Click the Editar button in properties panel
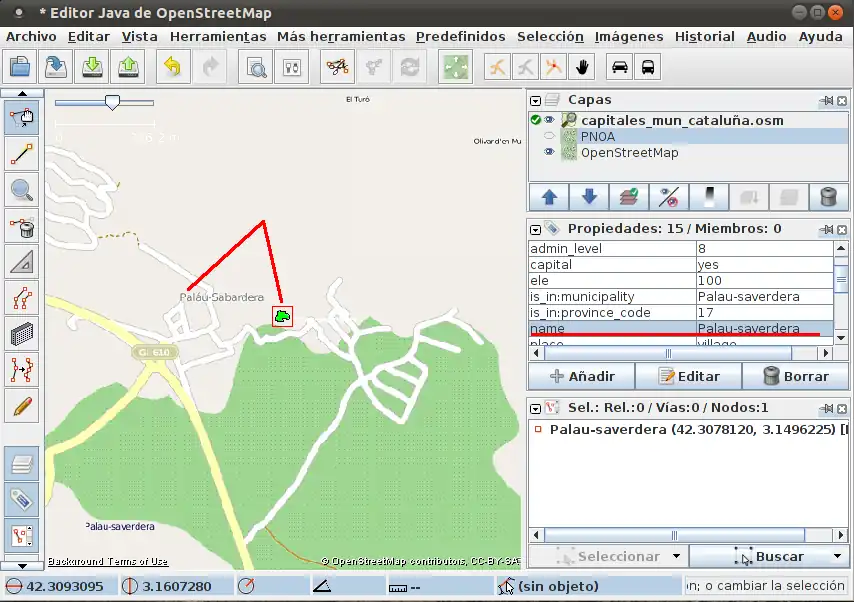This screenshot has height=602, width=854. click(x=689, y=376)
